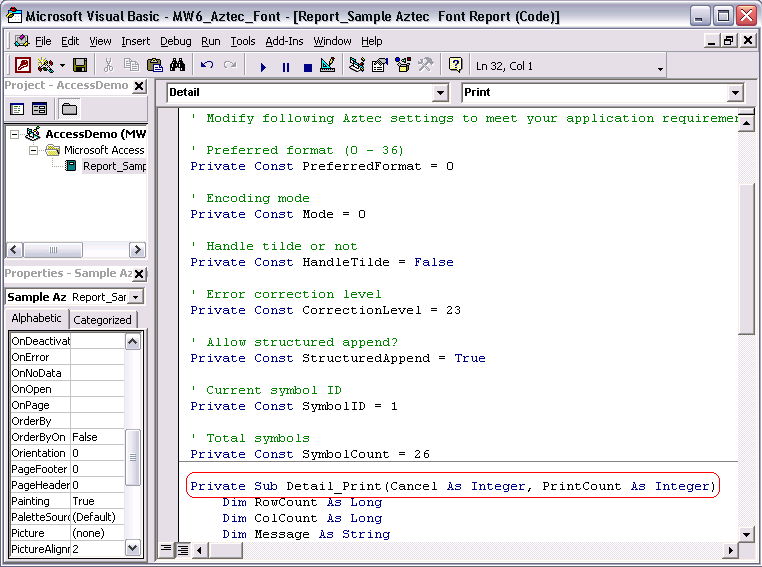Screen dimensions: 762x567
Task: Click the Reset (stop) icon
Action: pos(308,67)
